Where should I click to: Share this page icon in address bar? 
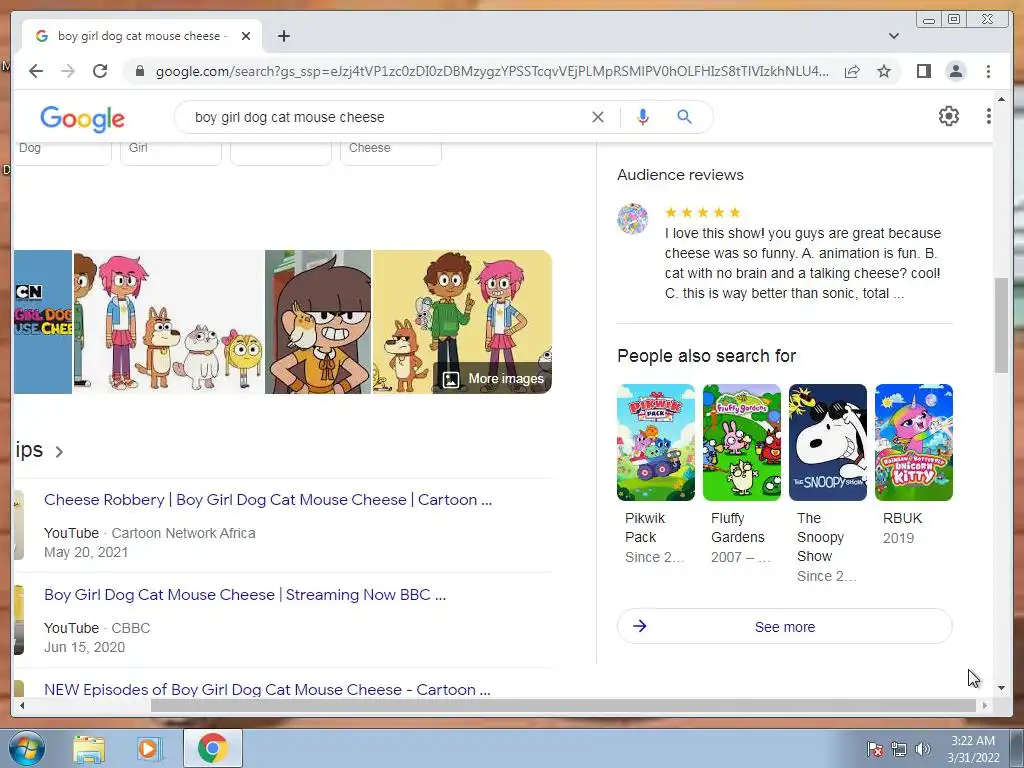pos(852,71)
